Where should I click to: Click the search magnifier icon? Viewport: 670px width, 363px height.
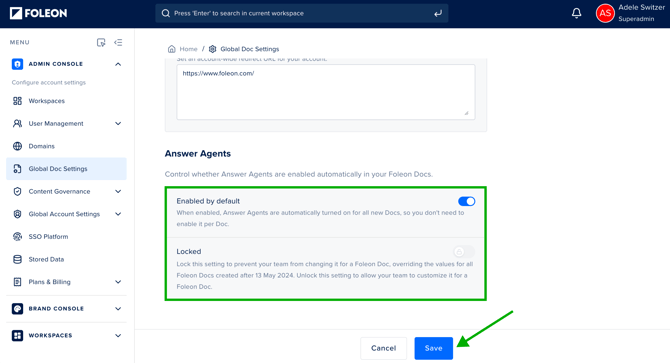[166, 13]
